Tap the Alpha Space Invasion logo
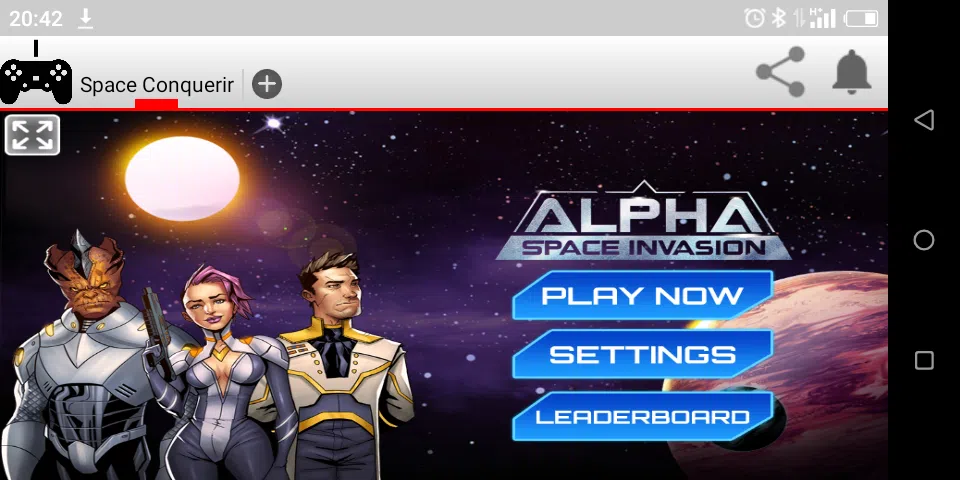Image resolution: width=960 pixels, height=480 pixels. 643,221
